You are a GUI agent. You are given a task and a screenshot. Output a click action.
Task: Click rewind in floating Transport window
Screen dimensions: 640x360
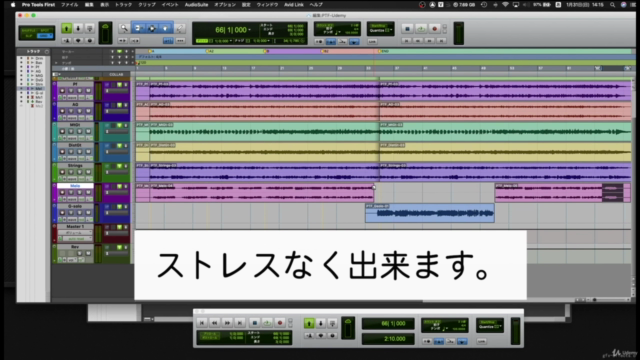[x=214, y=323]
